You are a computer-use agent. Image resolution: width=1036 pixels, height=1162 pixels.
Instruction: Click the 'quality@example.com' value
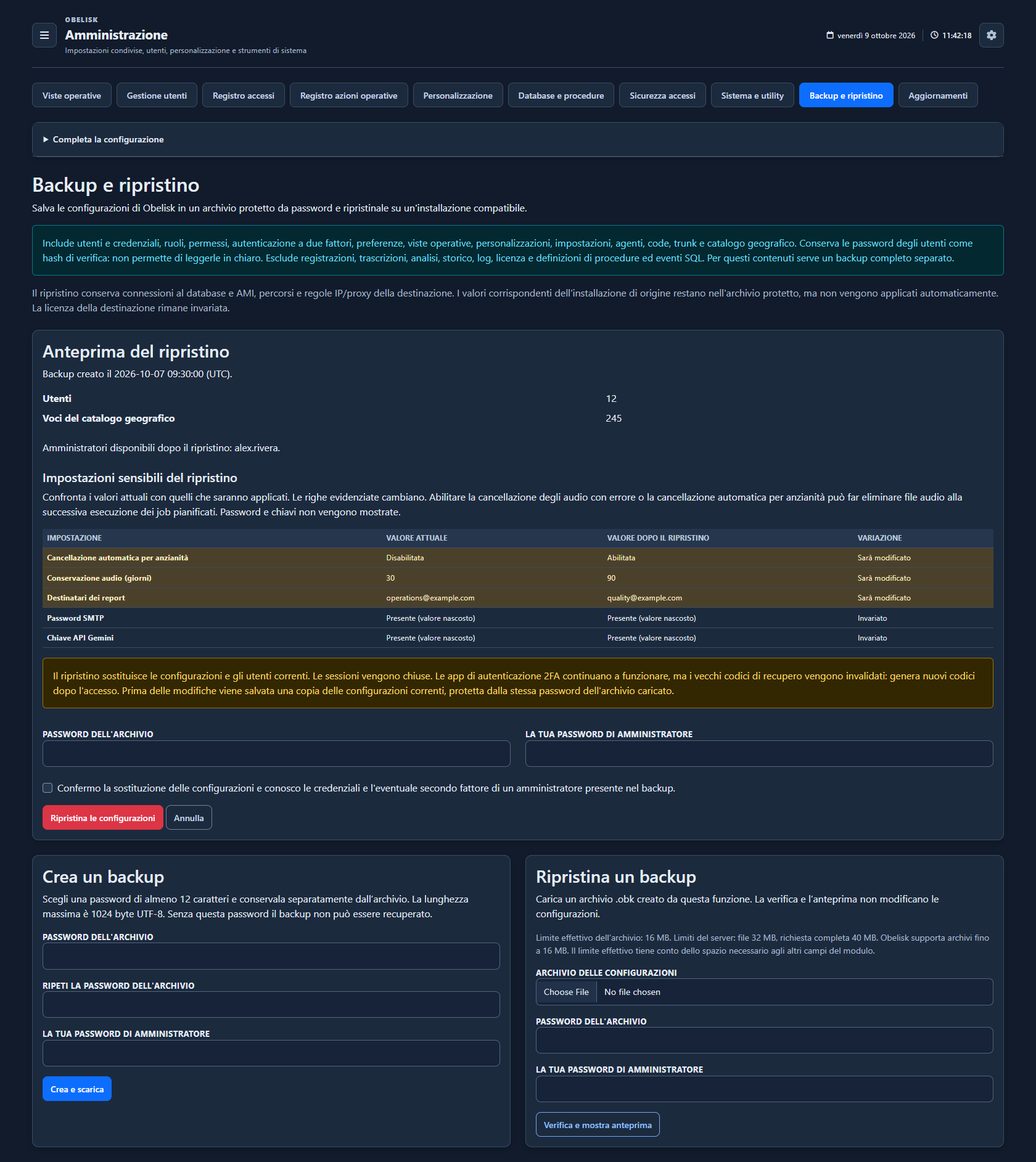click(644, 598)
